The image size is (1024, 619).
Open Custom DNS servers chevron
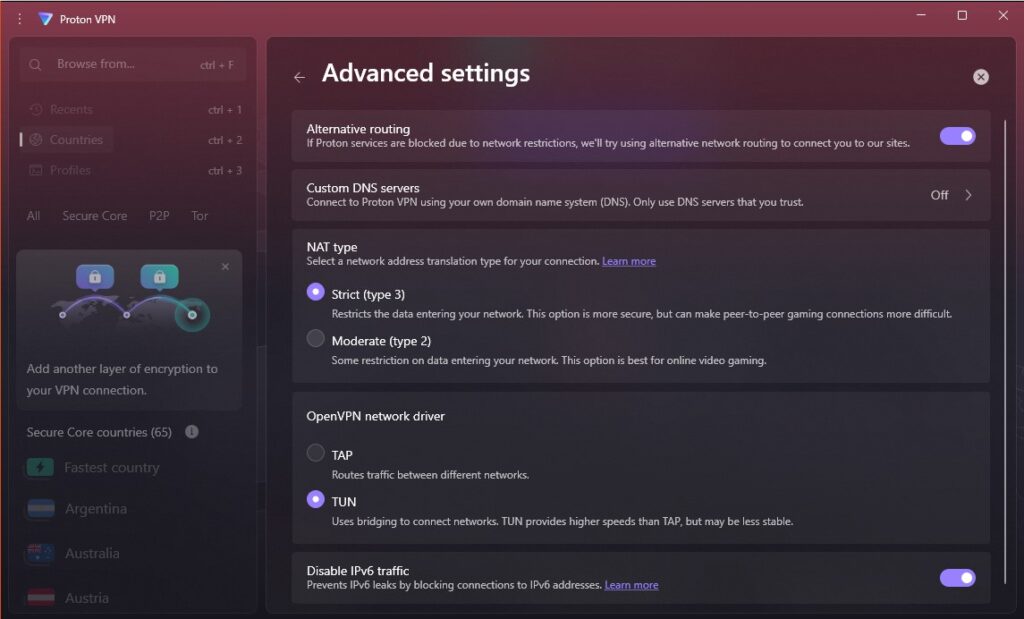pyautogui.click(x=968, y=195)
